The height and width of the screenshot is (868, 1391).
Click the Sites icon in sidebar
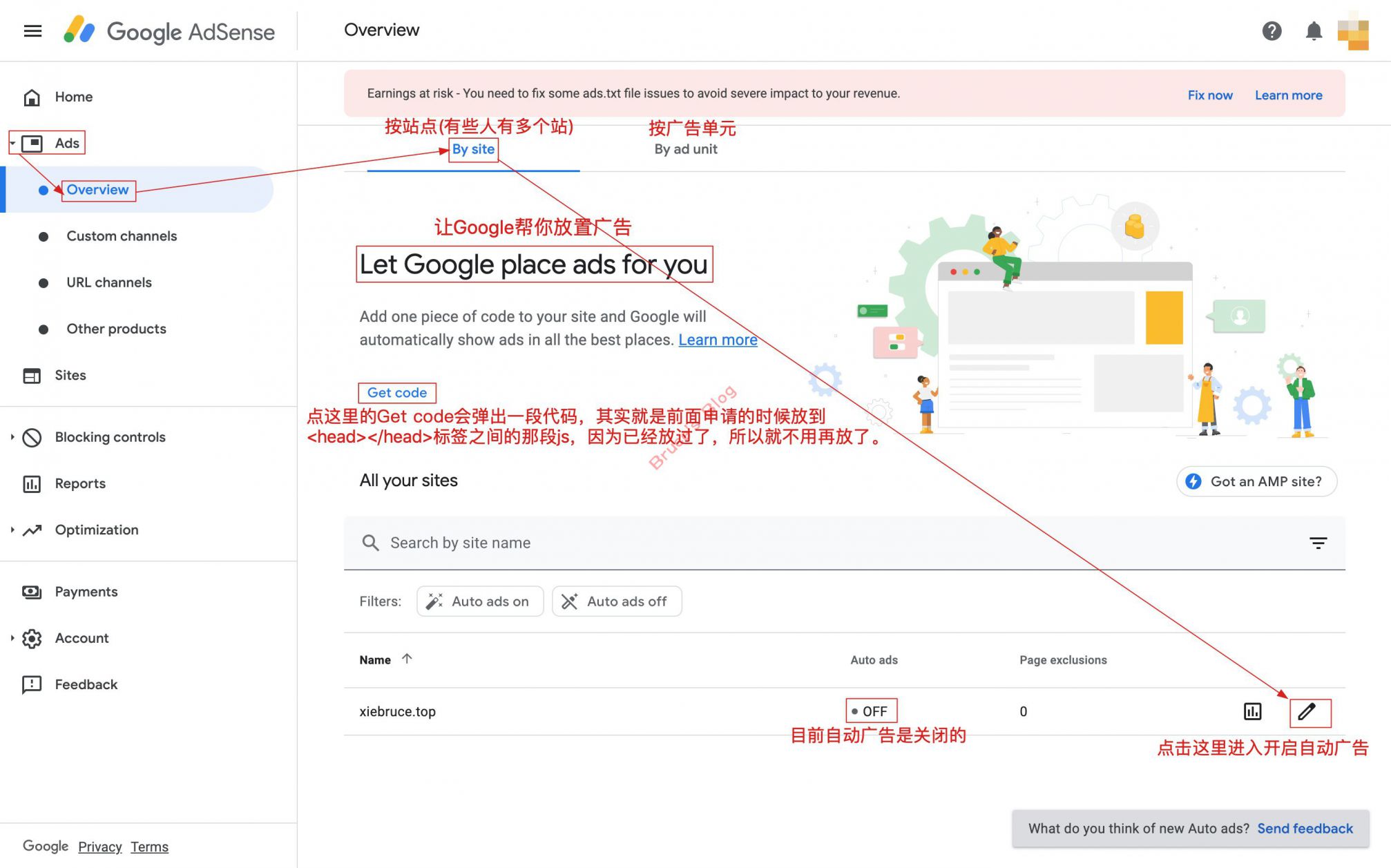point(32,376)
